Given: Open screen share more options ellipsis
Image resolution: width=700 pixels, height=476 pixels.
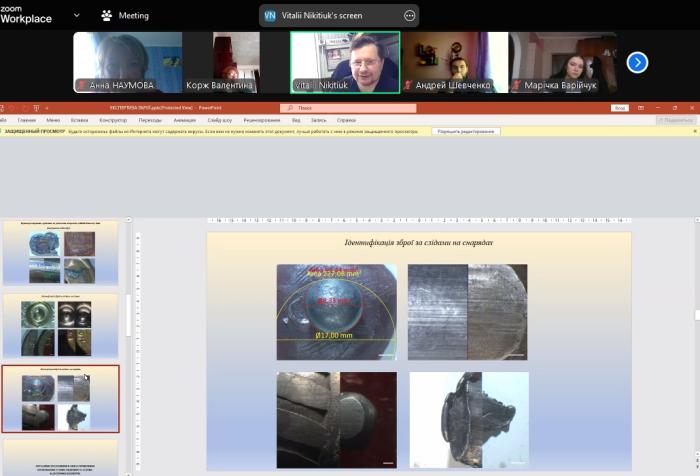Looking at the screenshot, I should [409, 16].
